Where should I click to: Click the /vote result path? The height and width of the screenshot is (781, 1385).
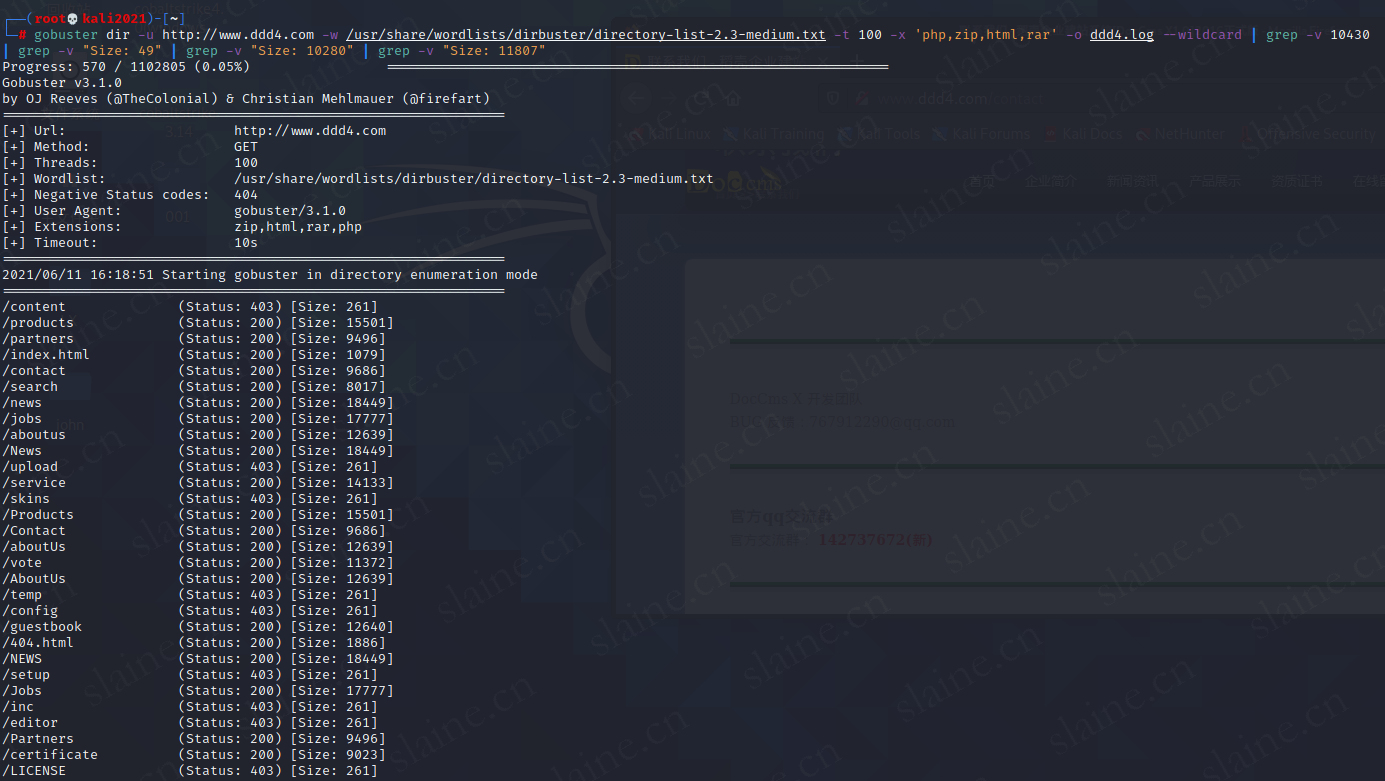coord(22,563)
